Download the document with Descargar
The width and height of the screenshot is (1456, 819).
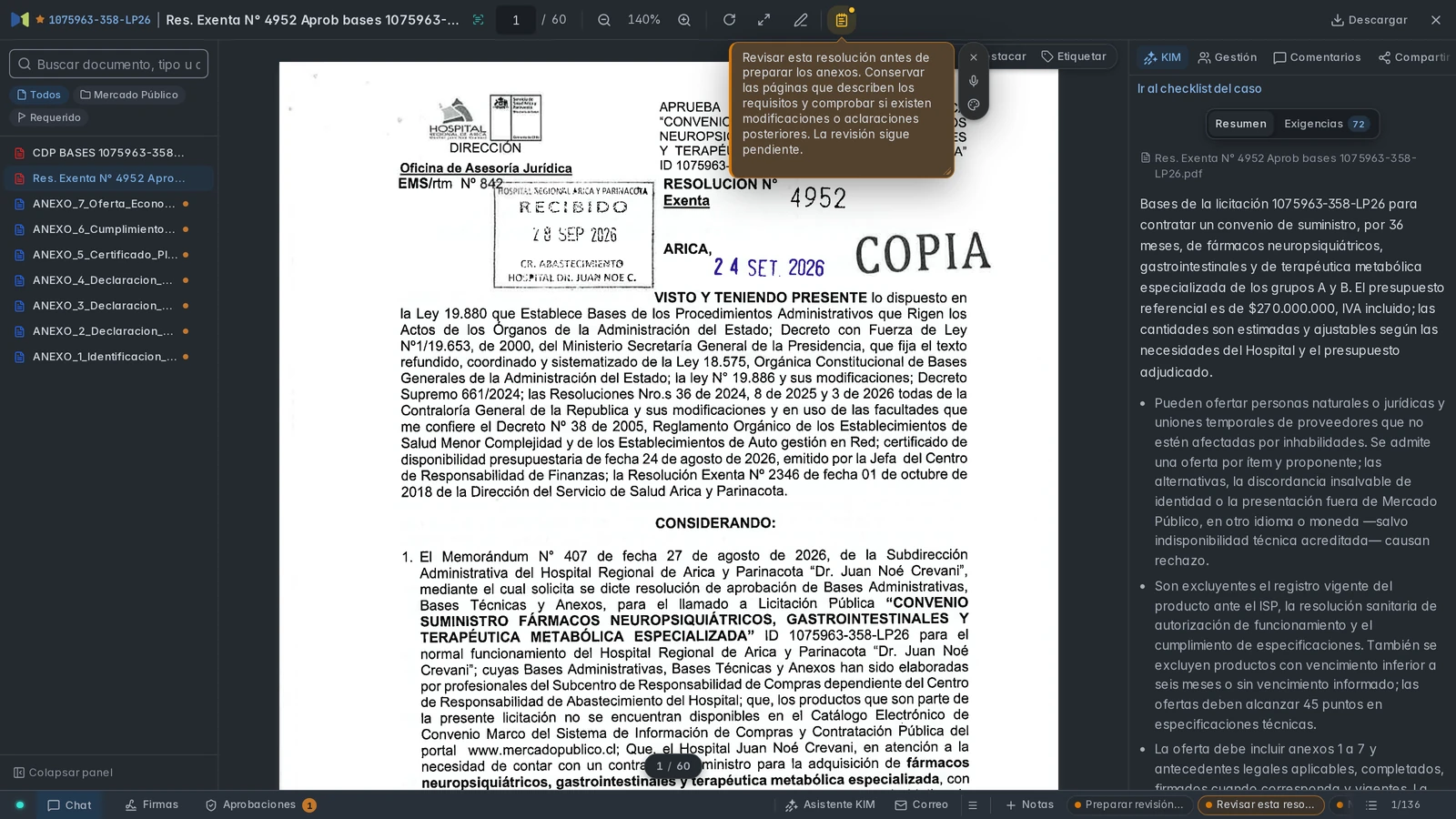[1370, 20]
